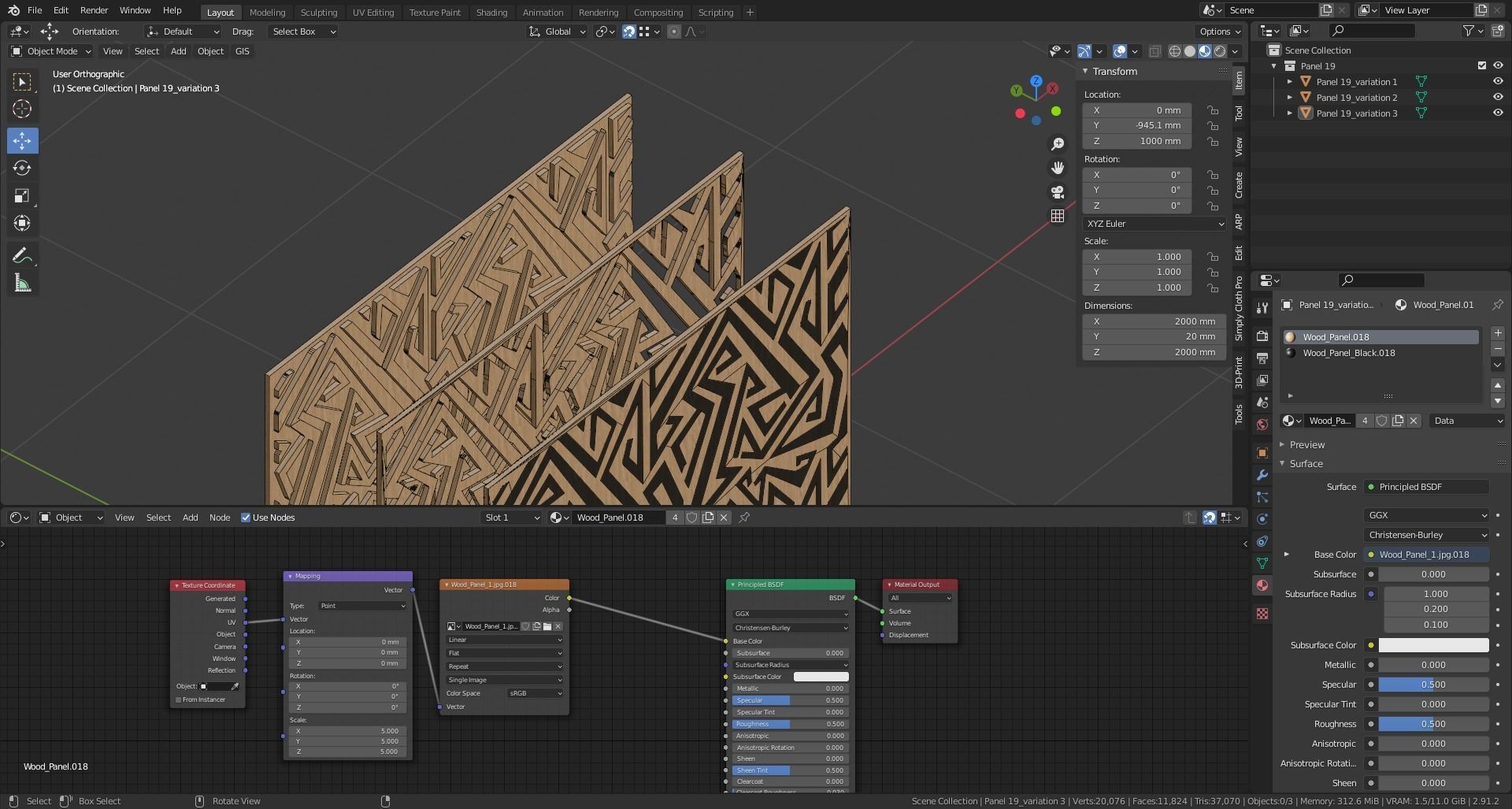The height and width of the screenshot is (809, 1512).
Task: Open the GIS menu in viewport
Action: point(242,51)
